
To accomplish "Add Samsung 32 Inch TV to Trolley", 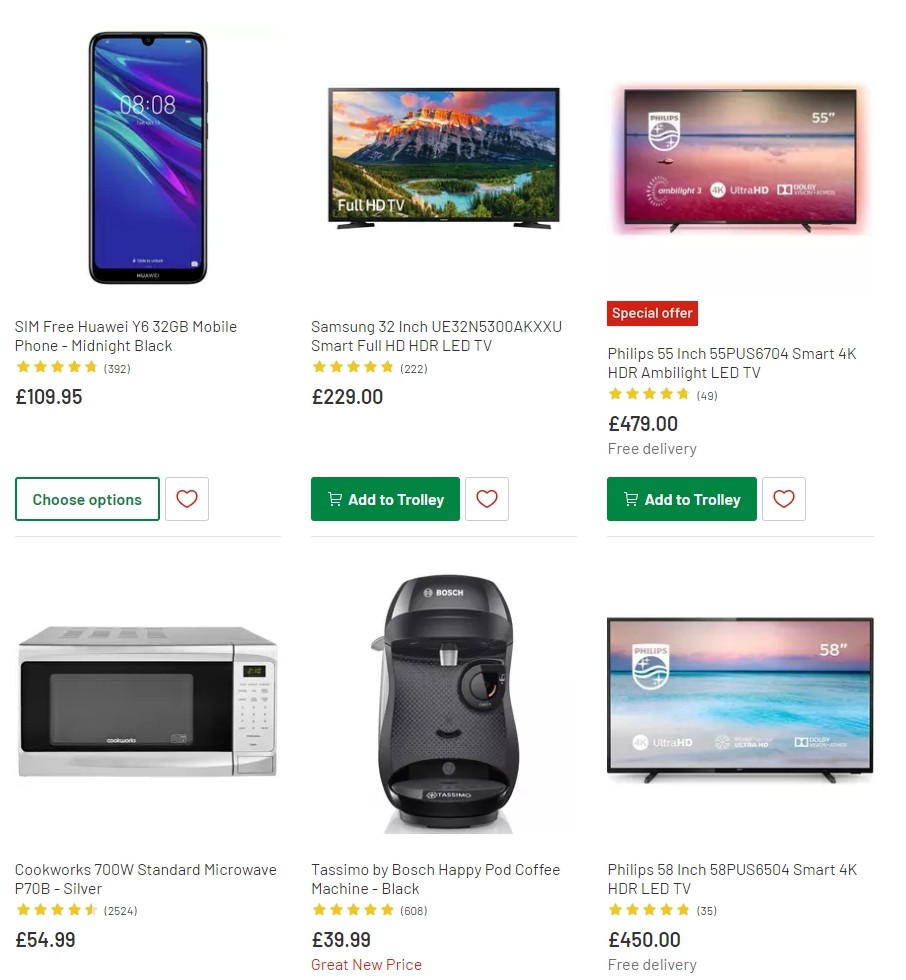I will [385, 498].
